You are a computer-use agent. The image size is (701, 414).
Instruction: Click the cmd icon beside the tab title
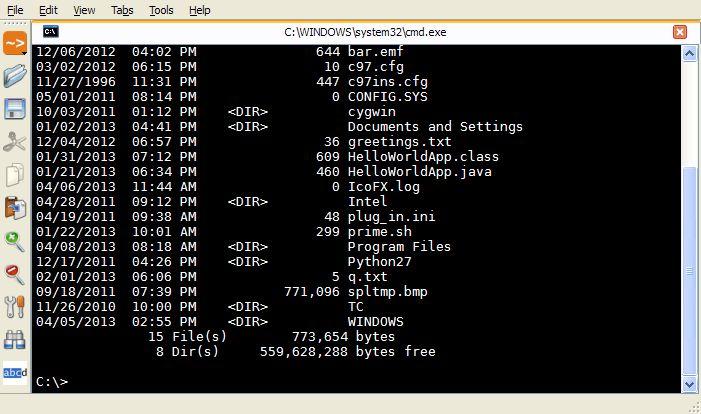[x=51, y=31]
